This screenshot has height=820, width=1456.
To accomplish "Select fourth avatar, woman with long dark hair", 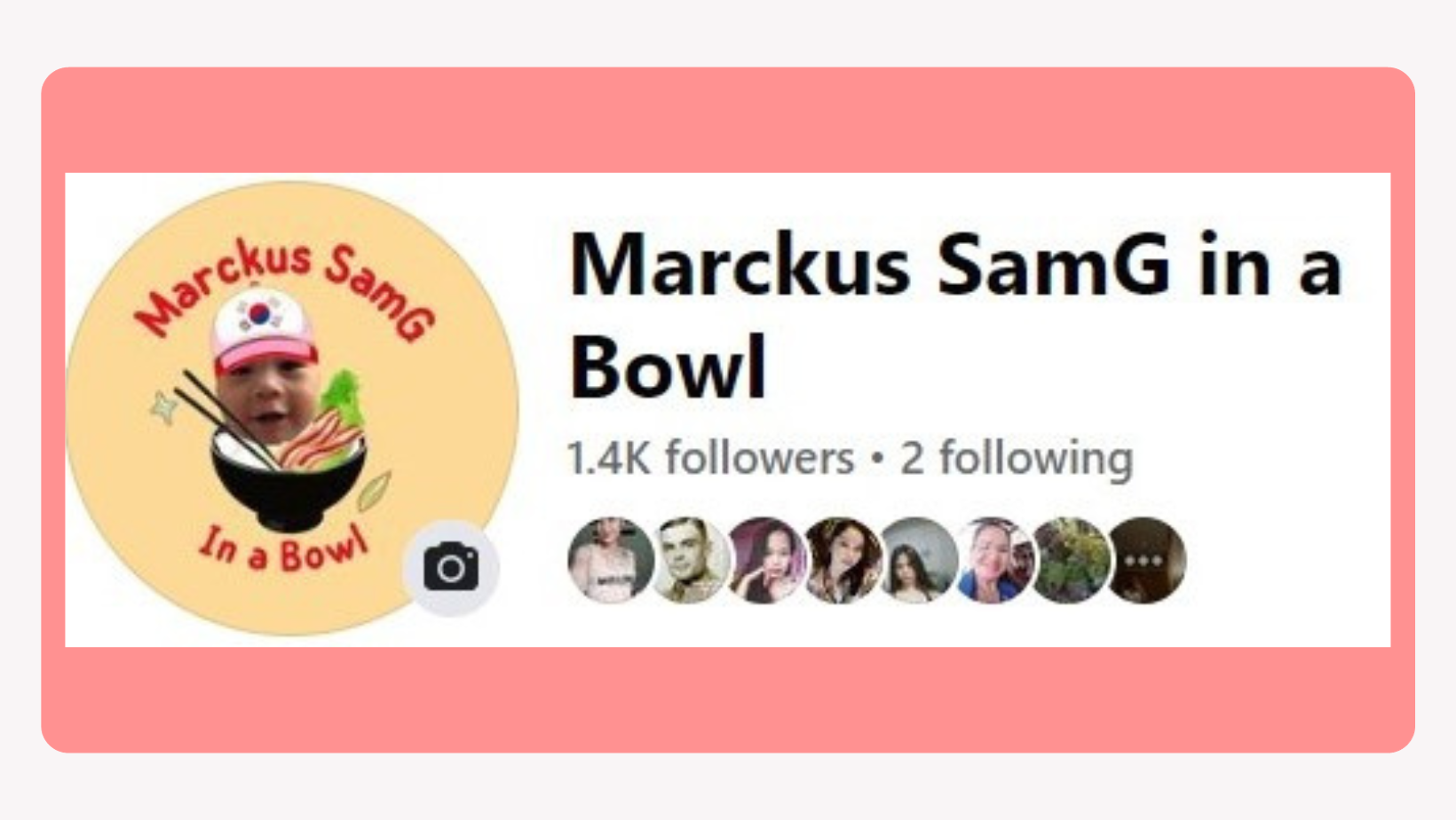I will 840,560.
